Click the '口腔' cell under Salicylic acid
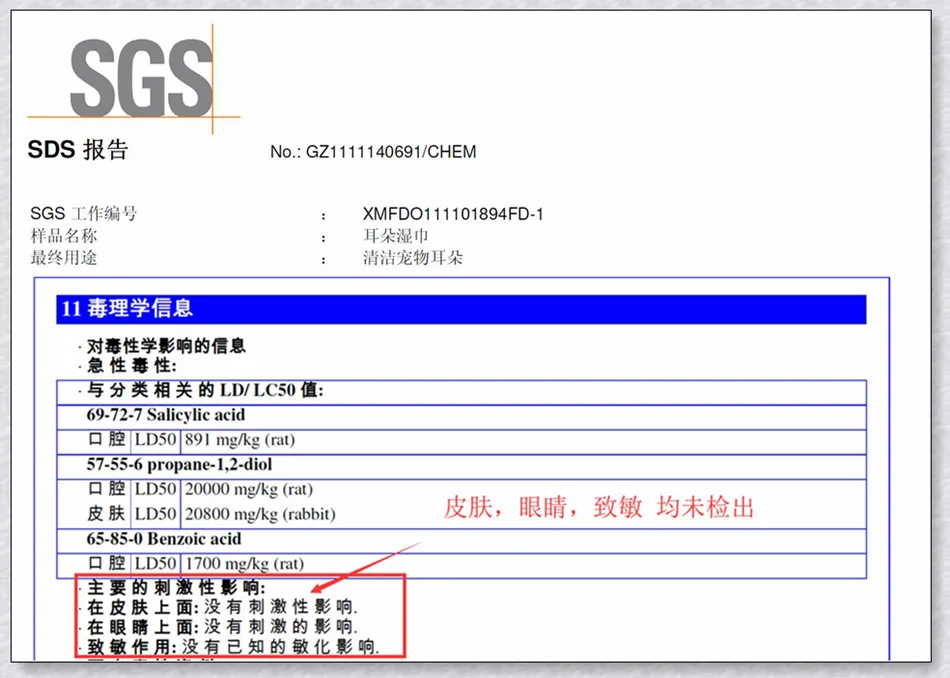The height and width of the screenshot is (678, 950). tap(106, 440)
